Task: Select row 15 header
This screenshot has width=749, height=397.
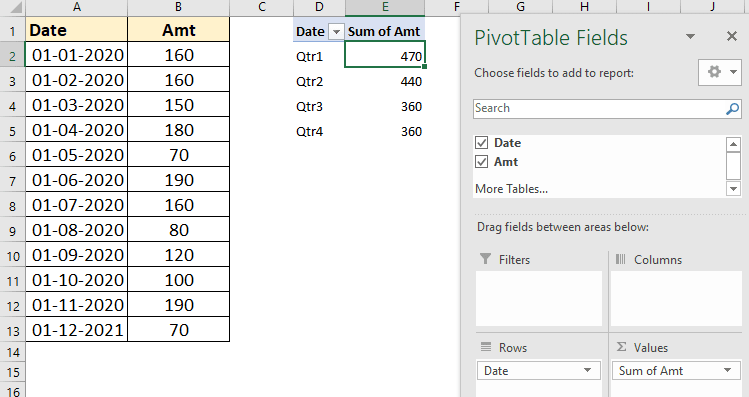Action: 12,372
